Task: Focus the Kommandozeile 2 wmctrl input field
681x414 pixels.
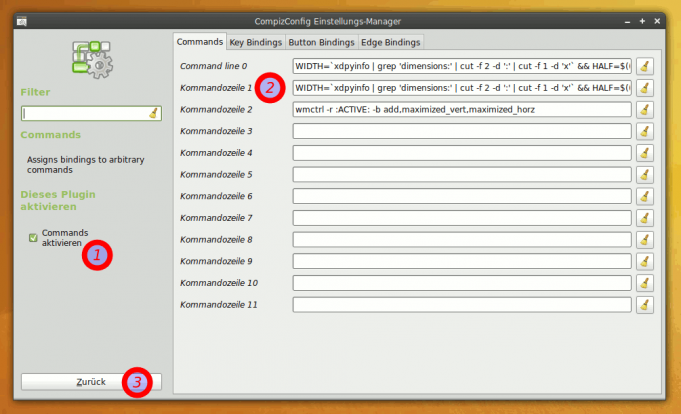Action: pos(461,109)
